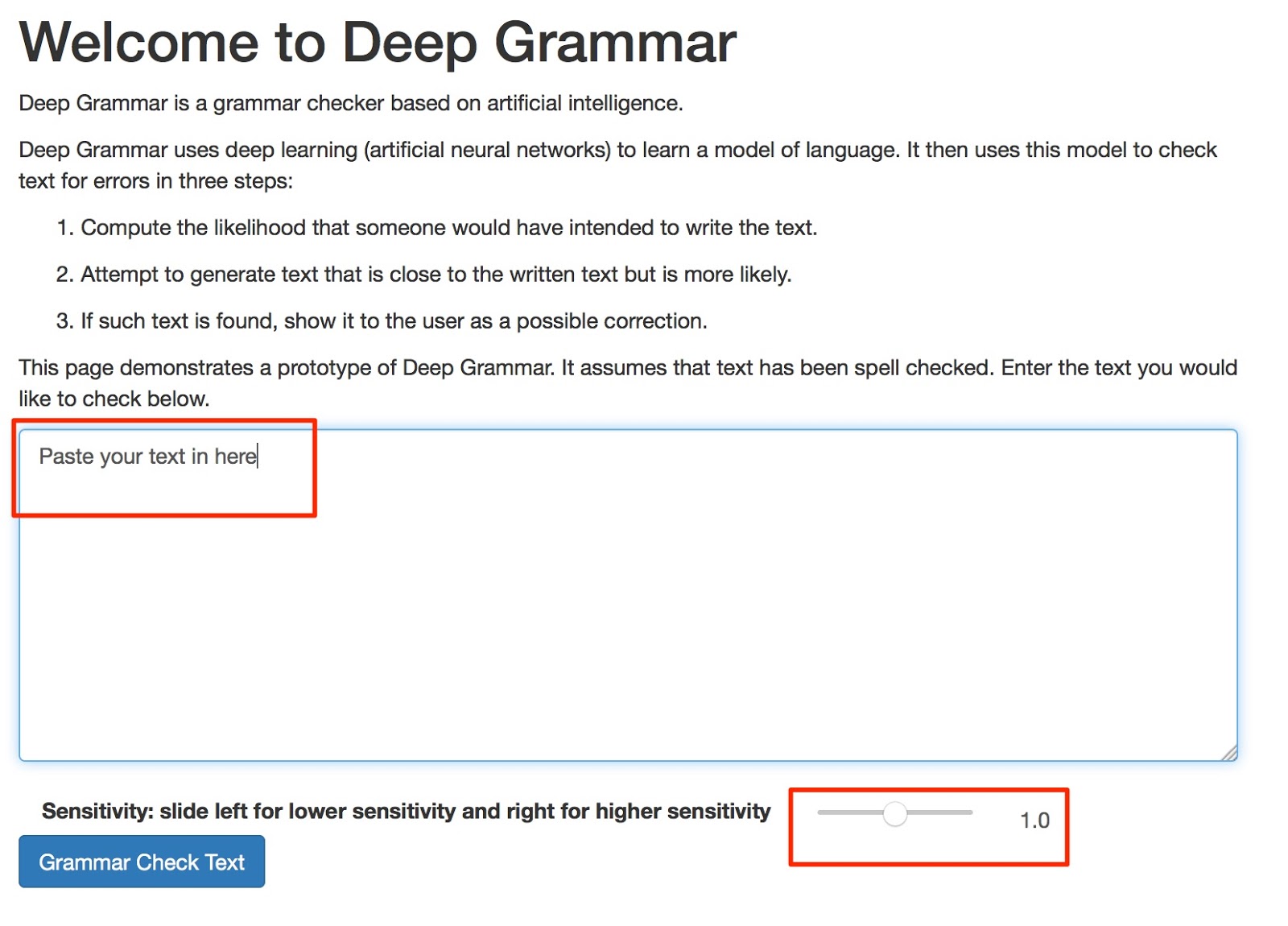This screenshot has width=1288, height=926.
Task: Click the 'Paste your text in here' text
Action: pyautogui.click(x=148, y=457)
